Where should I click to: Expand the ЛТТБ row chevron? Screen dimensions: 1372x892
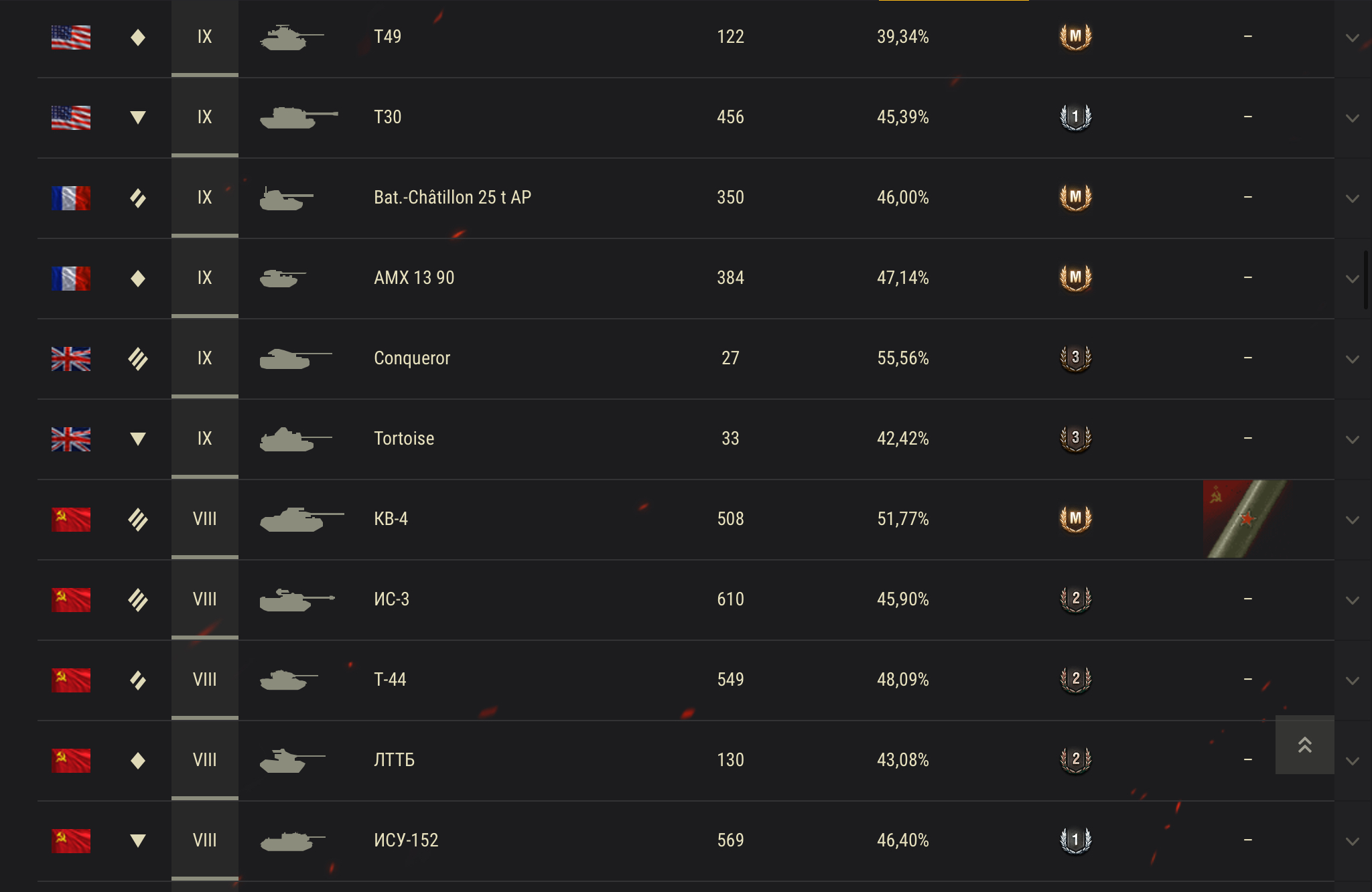(x=1353, y=761)
